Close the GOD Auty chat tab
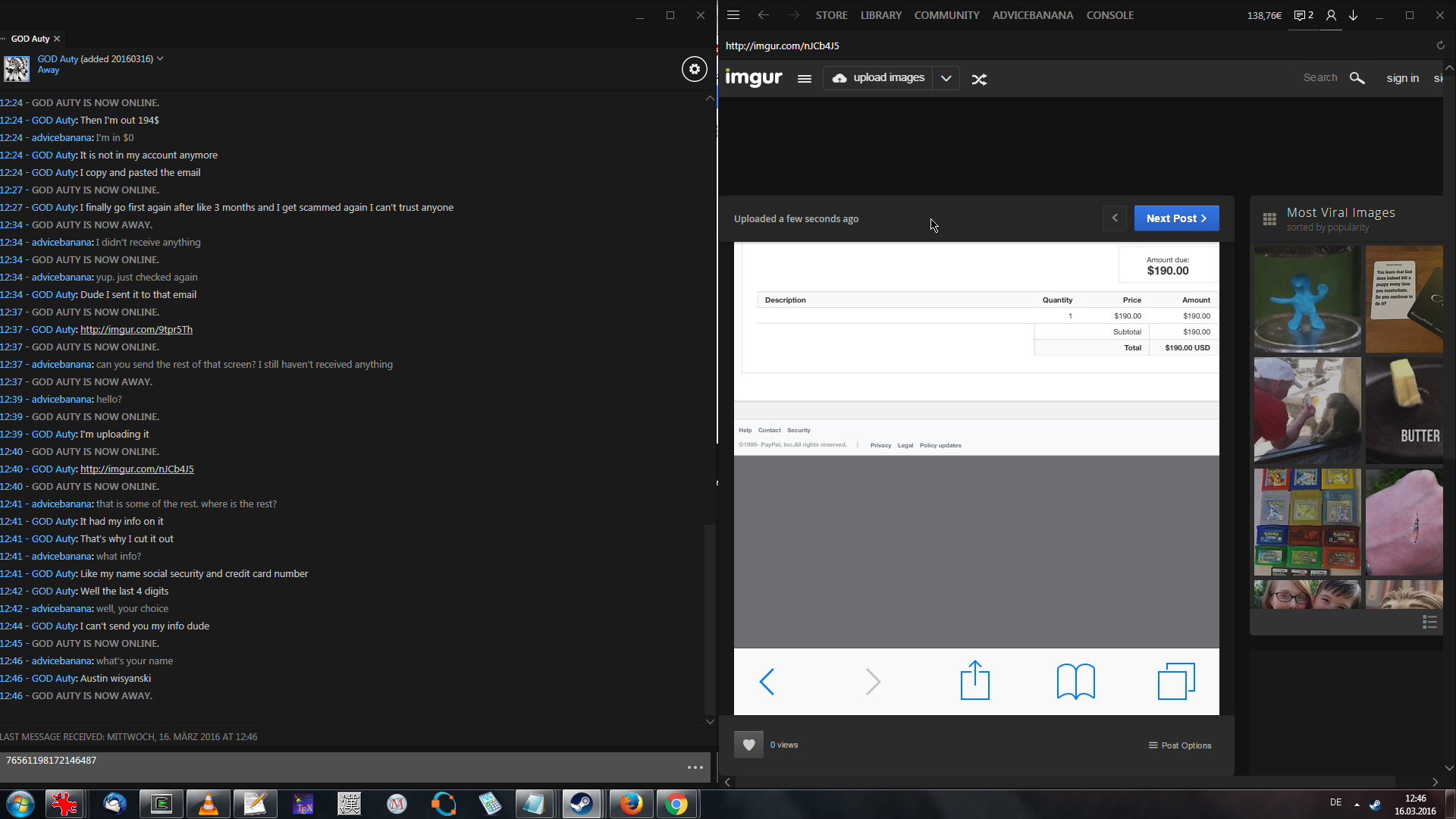This screenshot has width=1456, height=819. (x=57, y=39)
